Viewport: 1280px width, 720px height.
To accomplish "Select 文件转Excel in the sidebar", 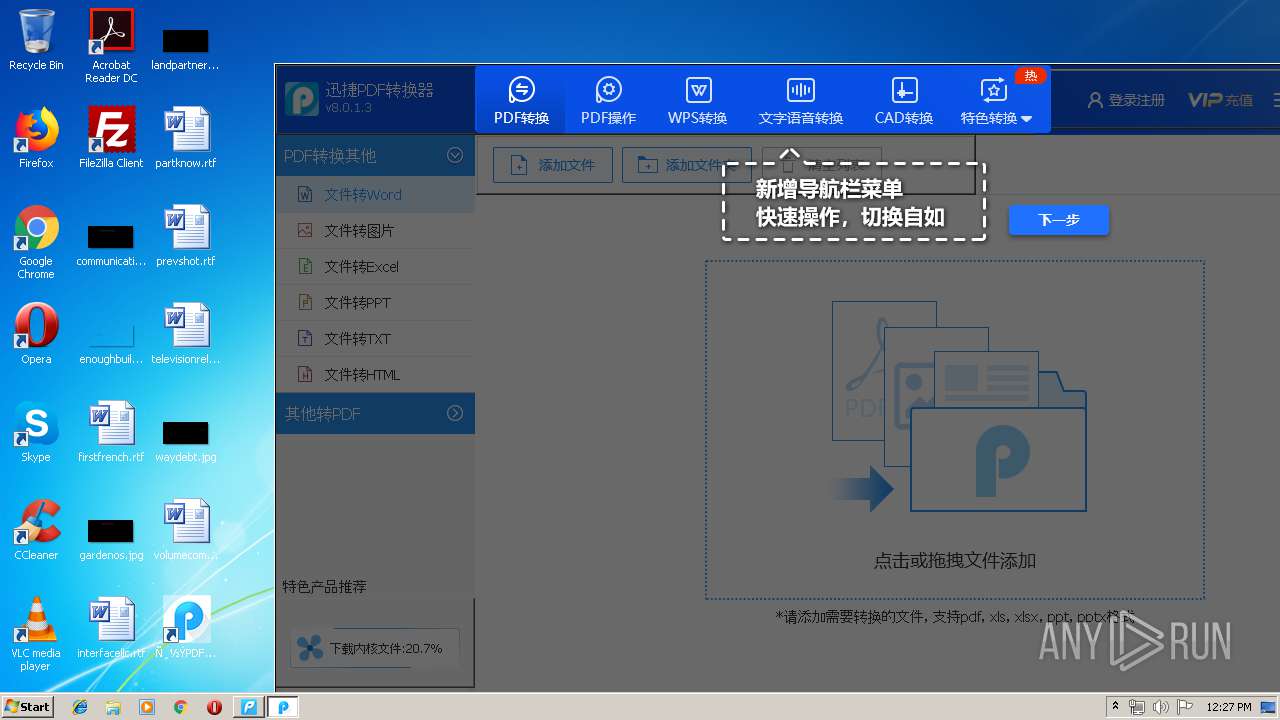I will click(x=375, y=266).
